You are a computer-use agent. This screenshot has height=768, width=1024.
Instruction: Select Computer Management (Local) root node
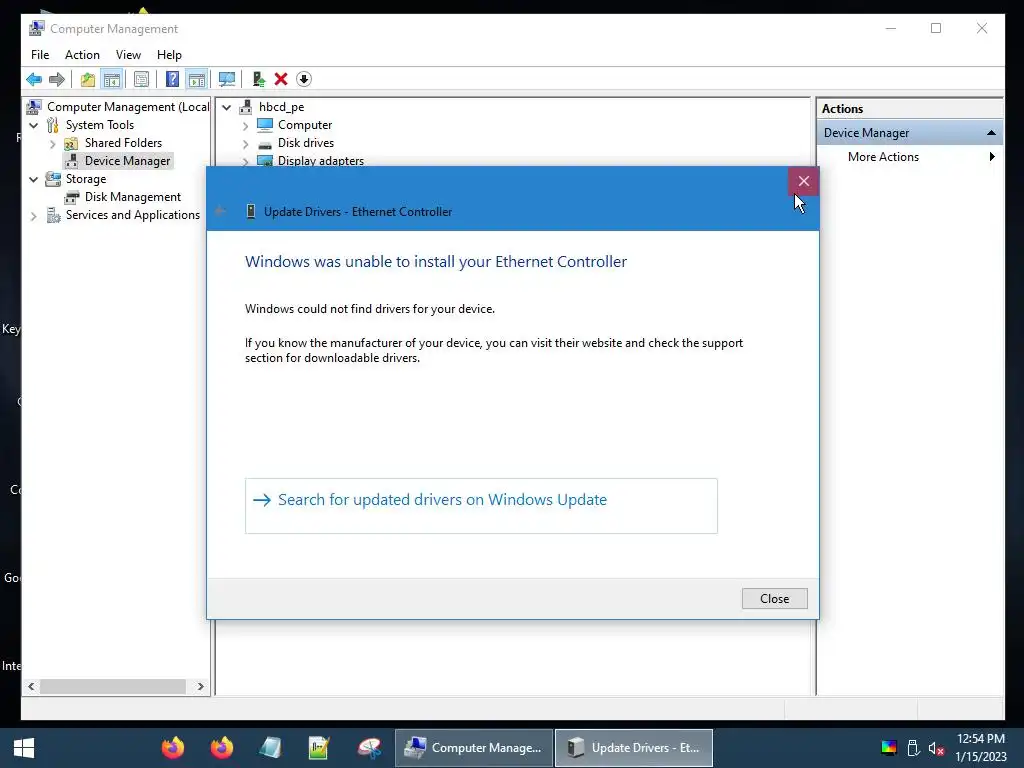point(128,106)
